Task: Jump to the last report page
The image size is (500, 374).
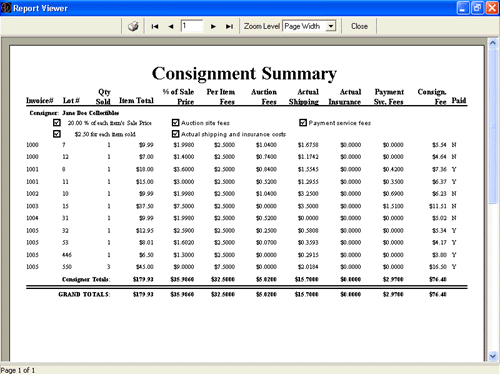Action: pos(229,26)
